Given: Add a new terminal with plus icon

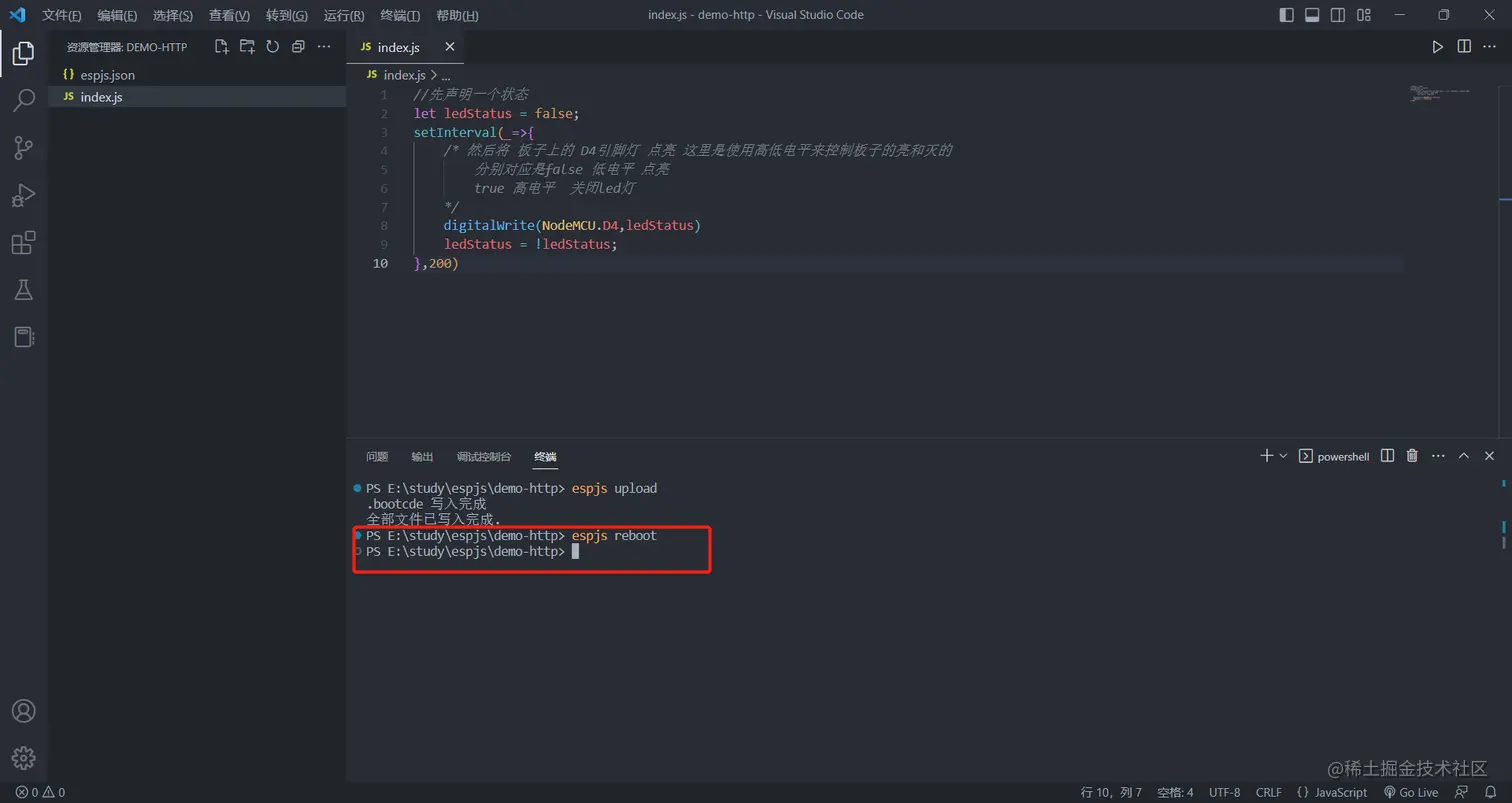Looking at the screenshot, I should tap(1266, 456).
